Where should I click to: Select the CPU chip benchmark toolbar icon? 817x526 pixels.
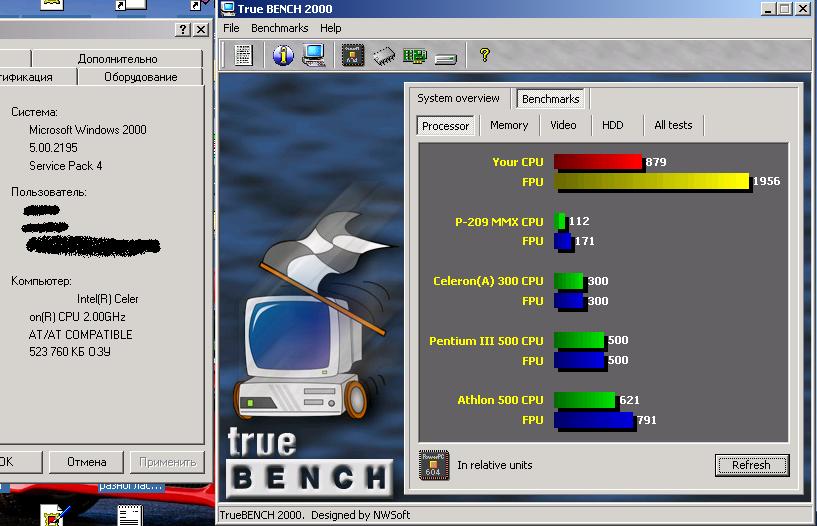click(353, 55)
